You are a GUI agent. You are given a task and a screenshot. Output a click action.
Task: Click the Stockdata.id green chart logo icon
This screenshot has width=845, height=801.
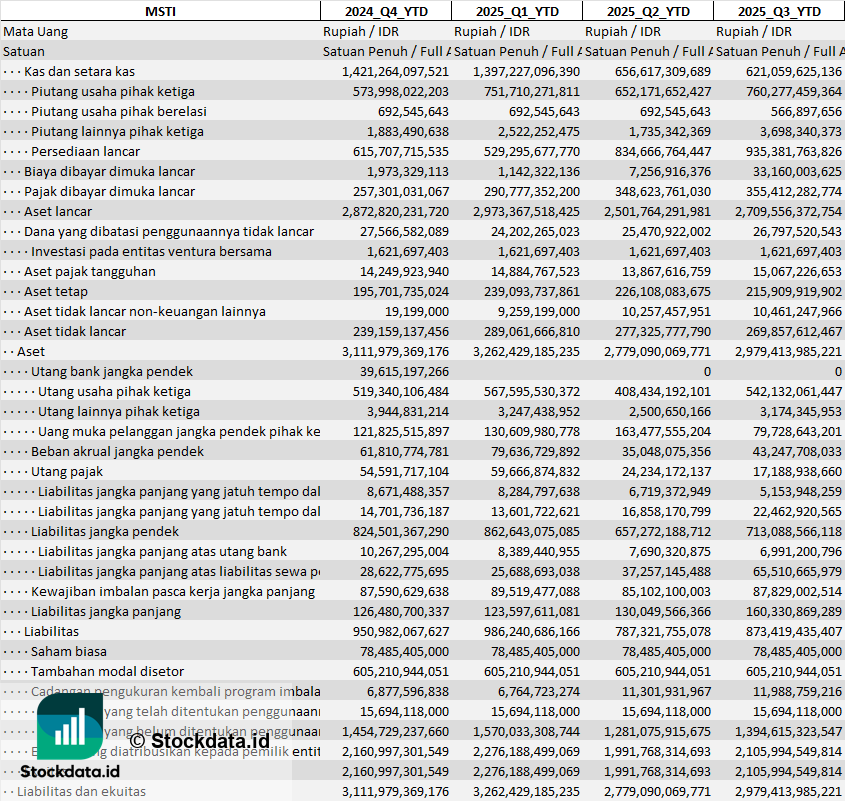(69, 725)
